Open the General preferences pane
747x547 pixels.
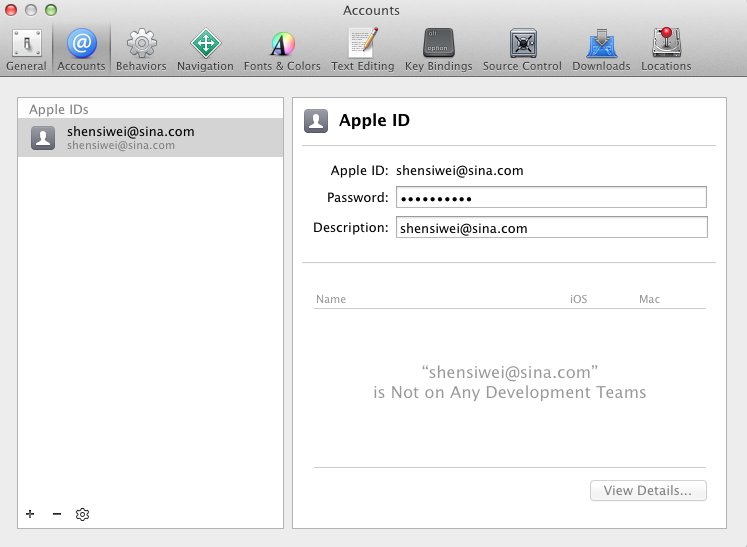[27, 50]
